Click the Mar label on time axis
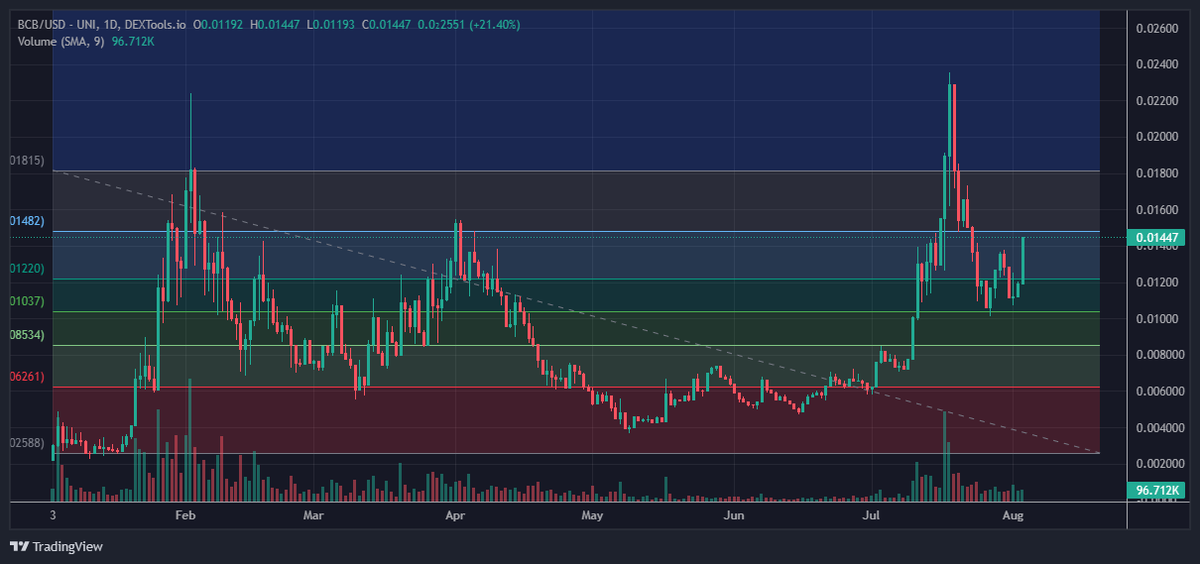The image size is (1200, 564). click(315, 516)
